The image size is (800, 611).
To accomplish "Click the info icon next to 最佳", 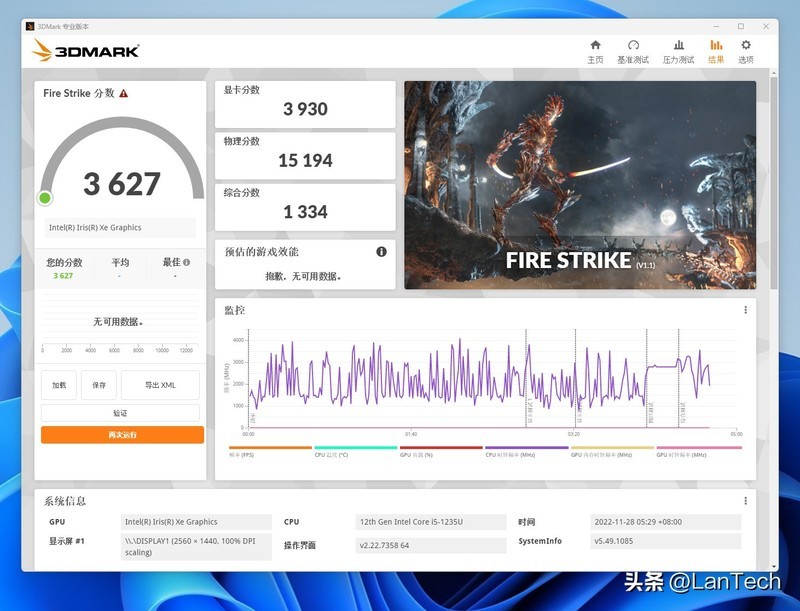I will click(x=186, y=262).
